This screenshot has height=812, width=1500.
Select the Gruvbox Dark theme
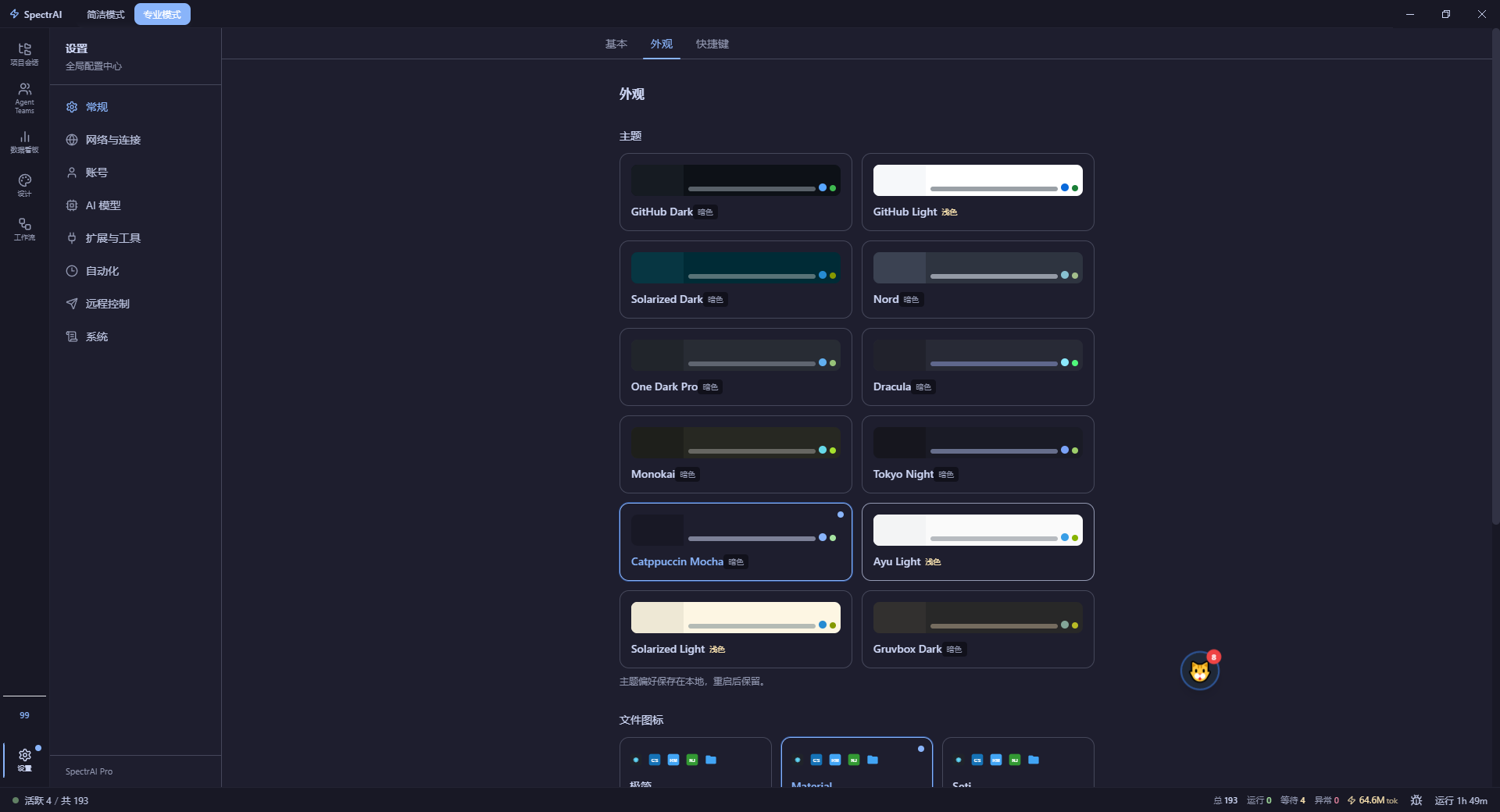(978, 629)
